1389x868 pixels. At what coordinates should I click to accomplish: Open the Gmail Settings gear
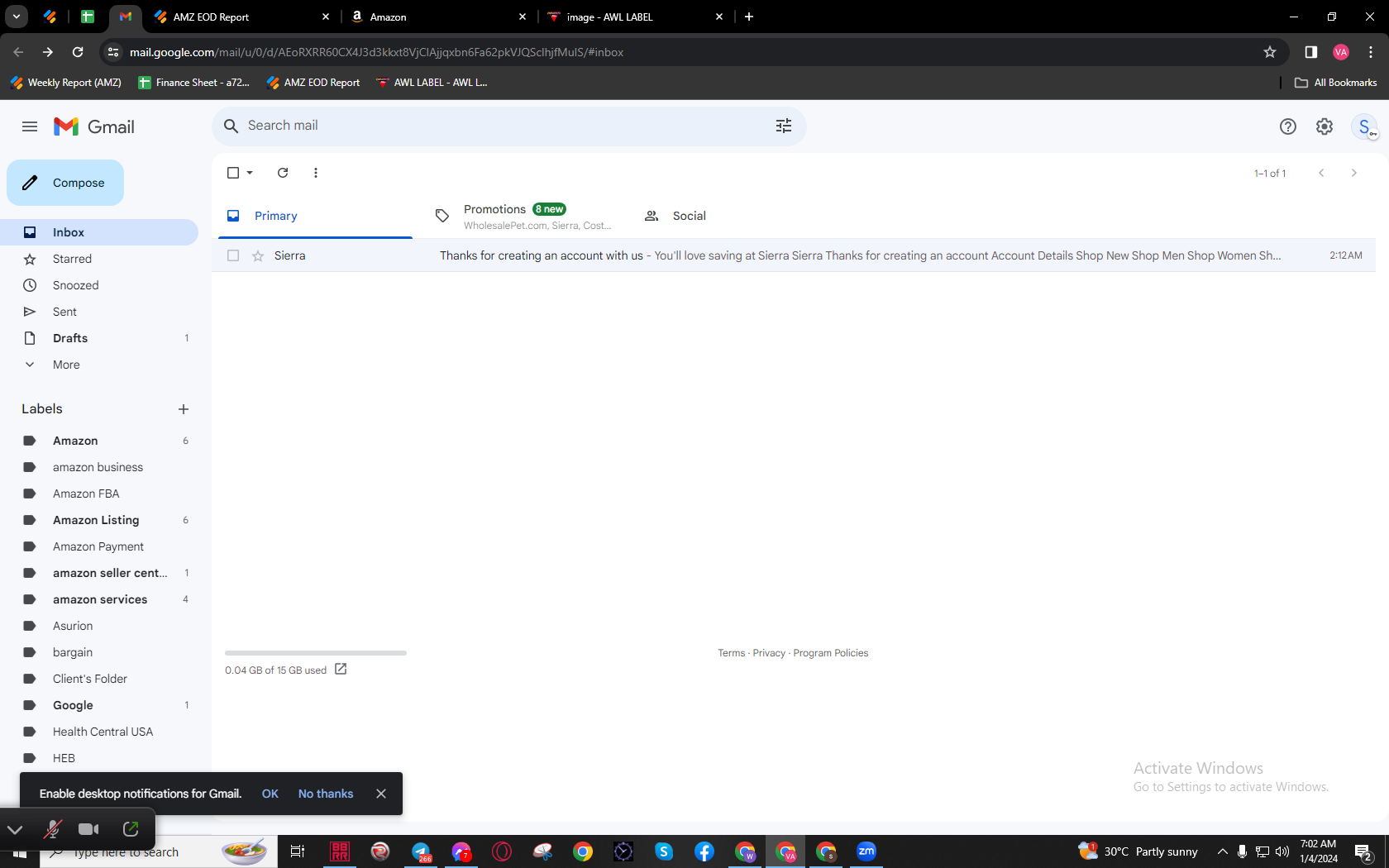[x=1325, y=126]
